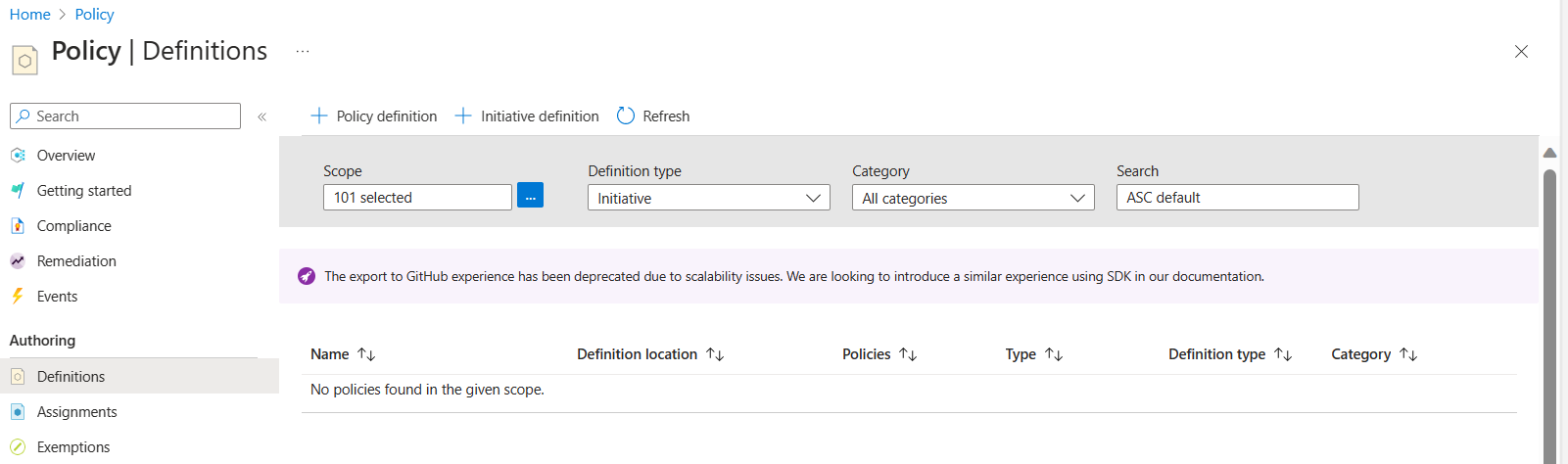This screenshot has width=1568, height=464.
Task: Click the Overview icon in sidebar
Action: point(18,156)
